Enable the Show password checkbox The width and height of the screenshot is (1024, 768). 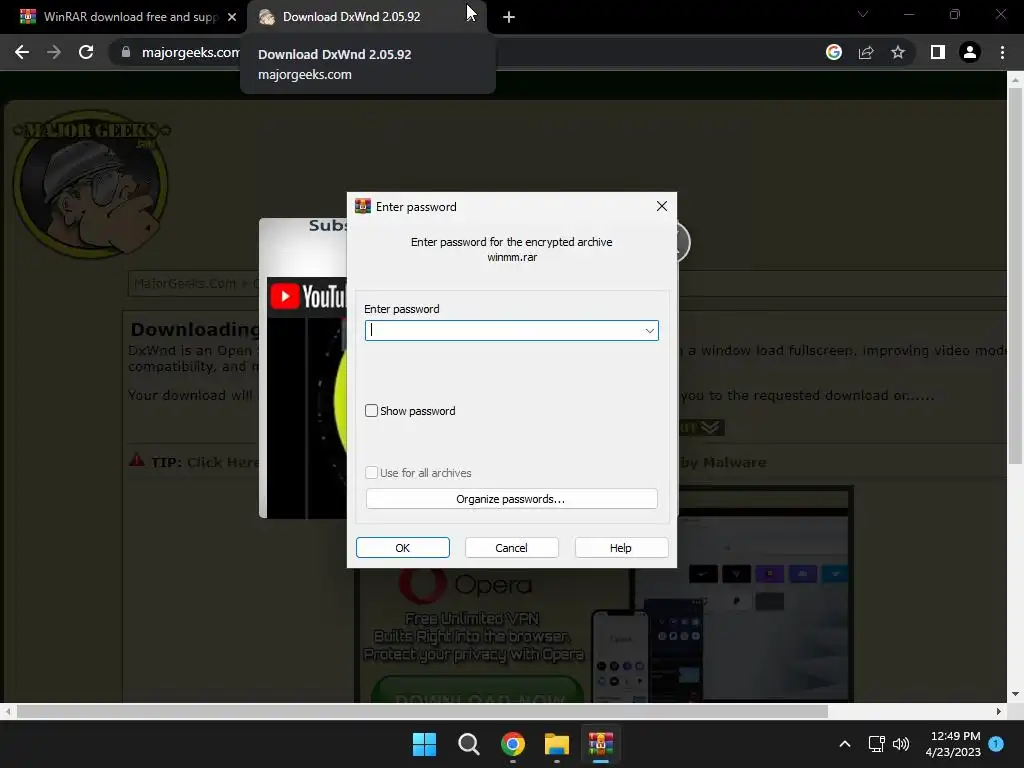click(371, 410)
